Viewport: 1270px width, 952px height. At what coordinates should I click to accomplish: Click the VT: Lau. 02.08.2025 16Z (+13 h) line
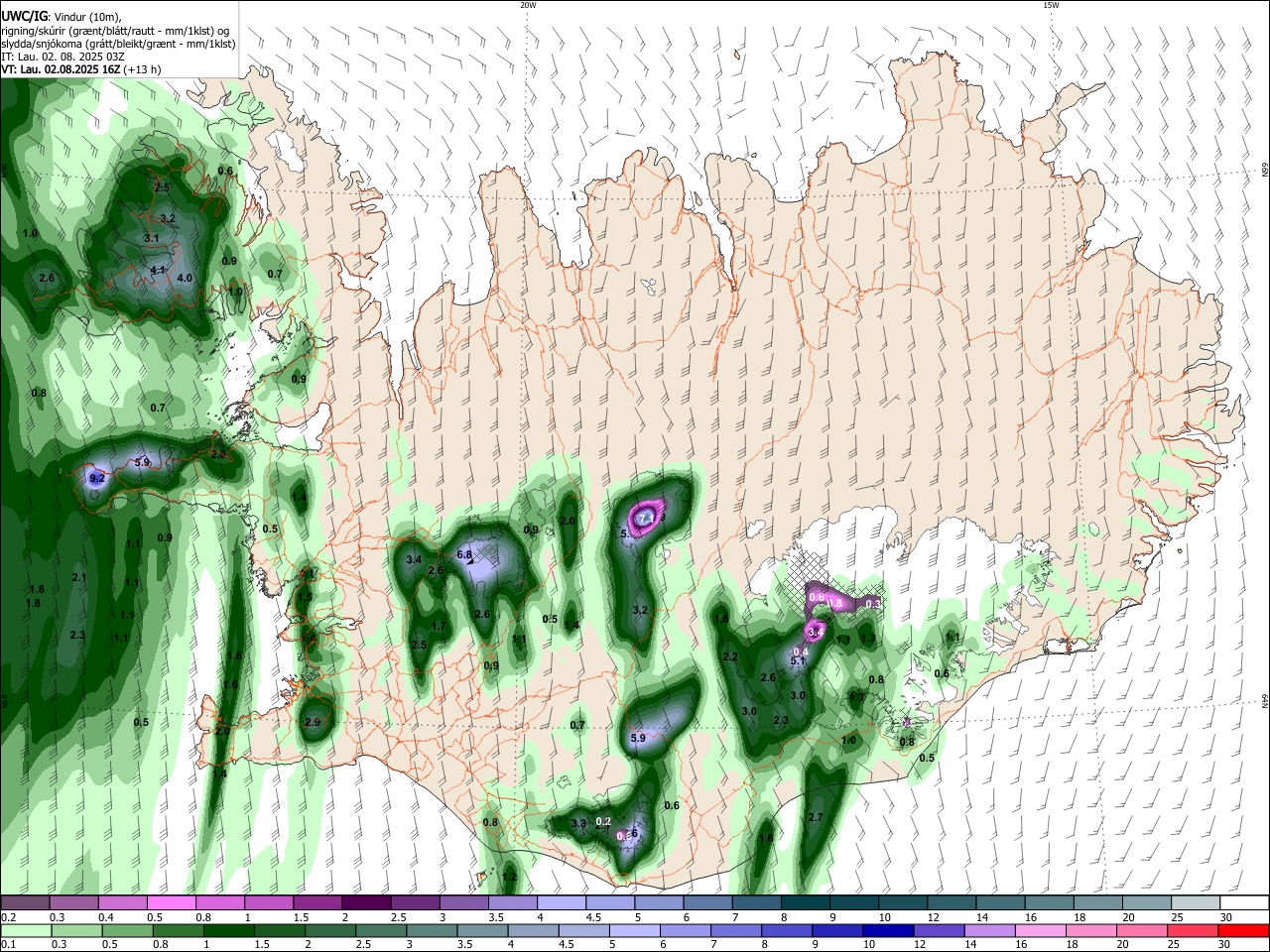point(81,69)
